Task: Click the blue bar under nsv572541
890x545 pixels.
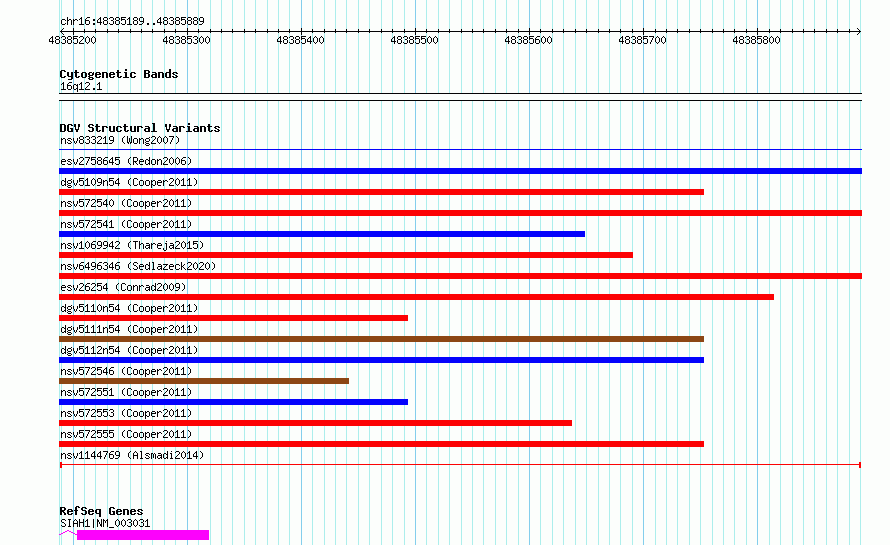Action: pyautogui.click(x=322, y=234)
